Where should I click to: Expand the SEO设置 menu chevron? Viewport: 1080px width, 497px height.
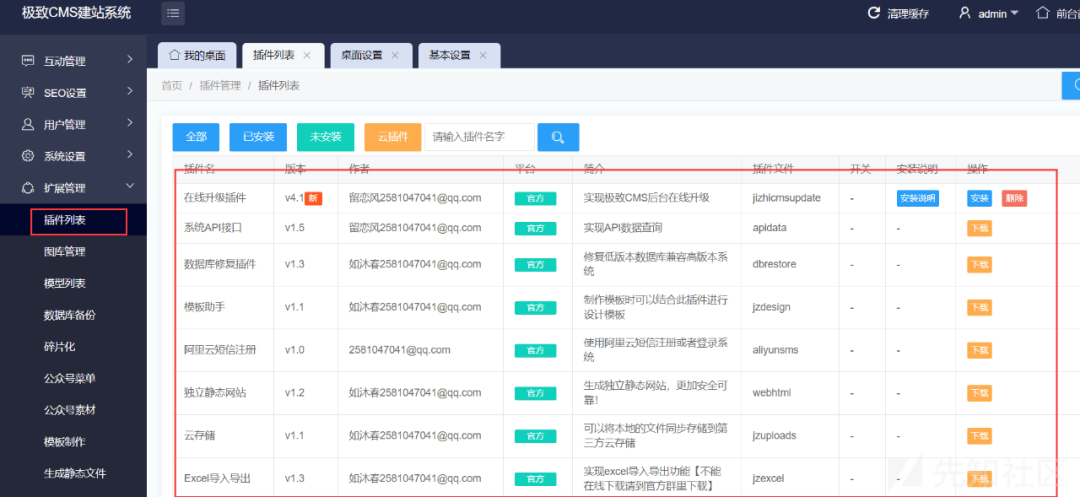click(x=129, y=92)
